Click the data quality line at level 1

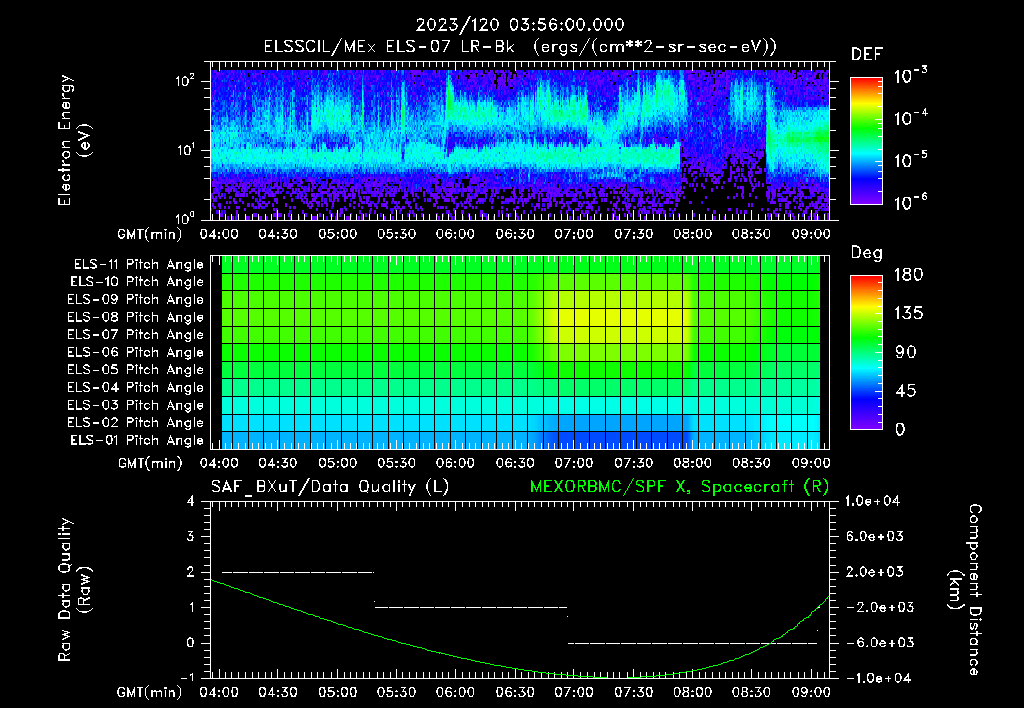click(x=471, y=607)
